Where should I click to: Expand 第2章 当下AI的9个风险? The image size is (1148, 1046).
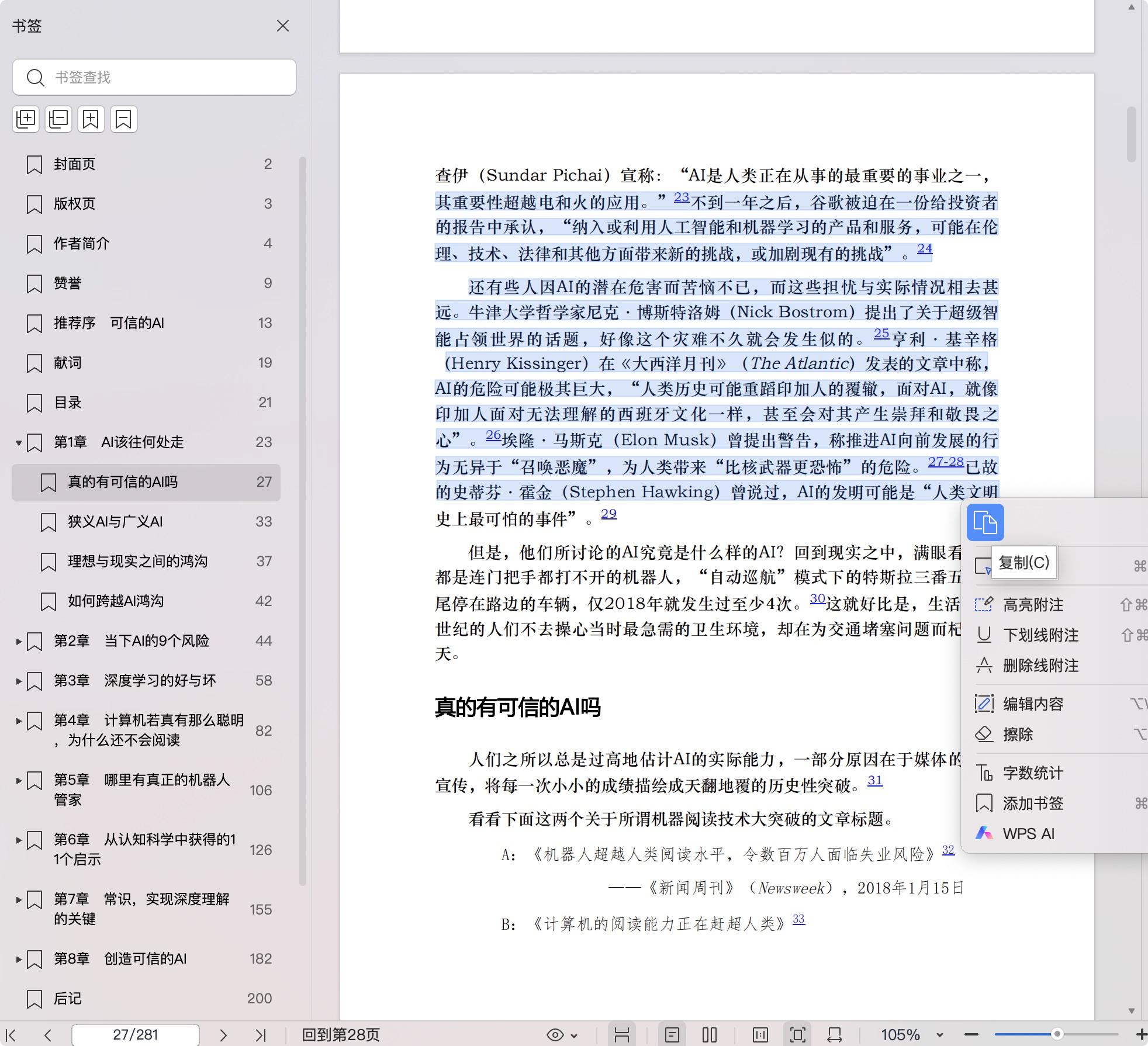click(19, 642)
